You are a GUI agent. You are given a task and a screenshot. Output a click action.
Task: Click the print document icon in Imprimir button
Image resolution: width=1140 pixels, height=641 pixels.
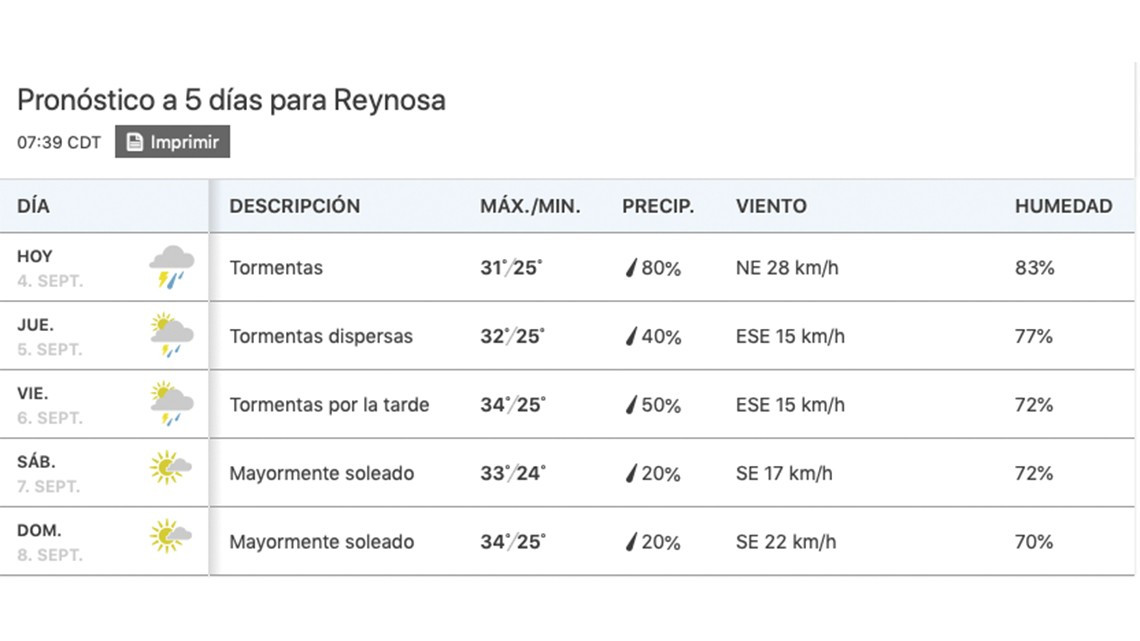click(134, 141)
